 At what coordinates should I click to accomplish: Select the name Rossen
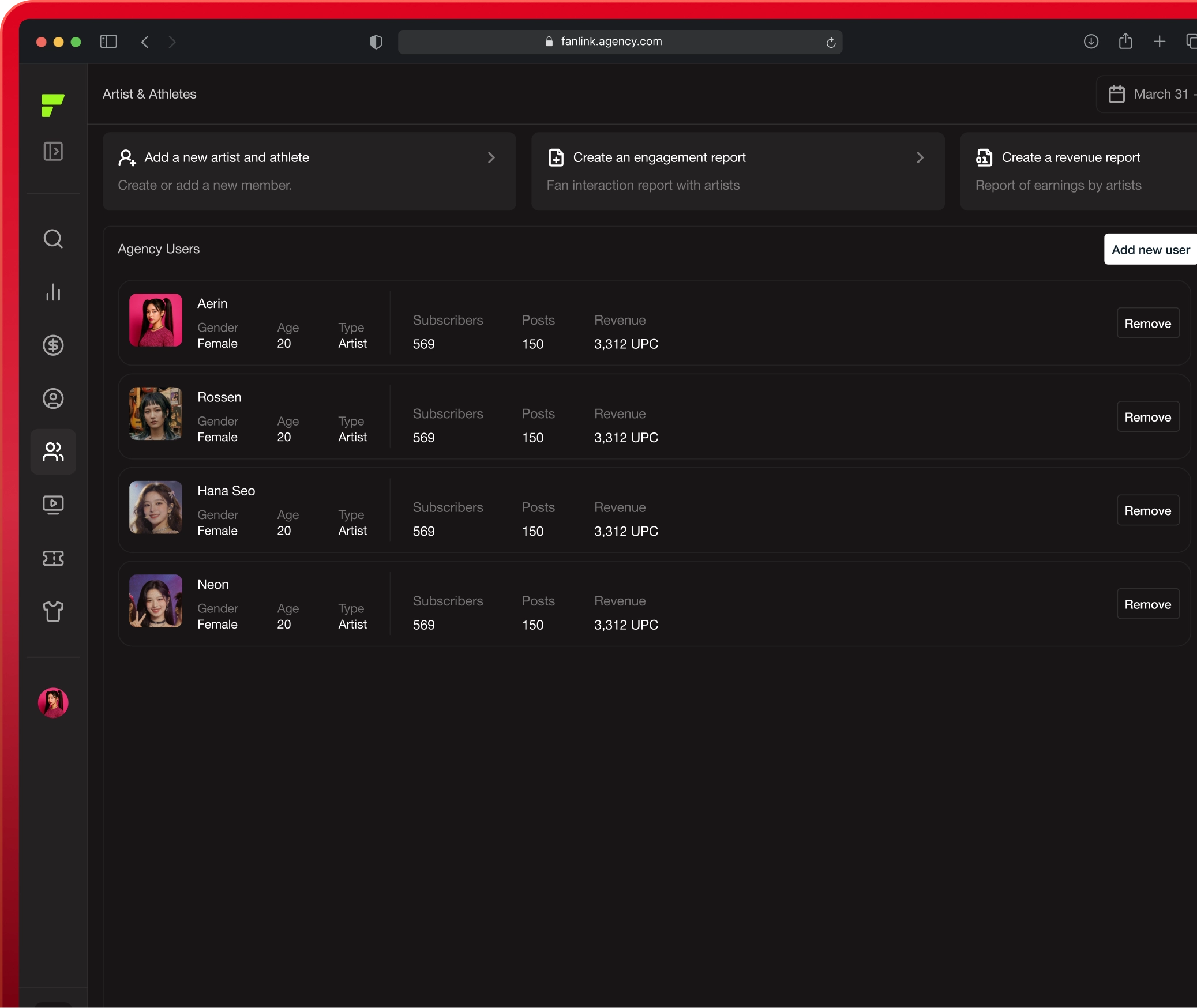[219, 397]
